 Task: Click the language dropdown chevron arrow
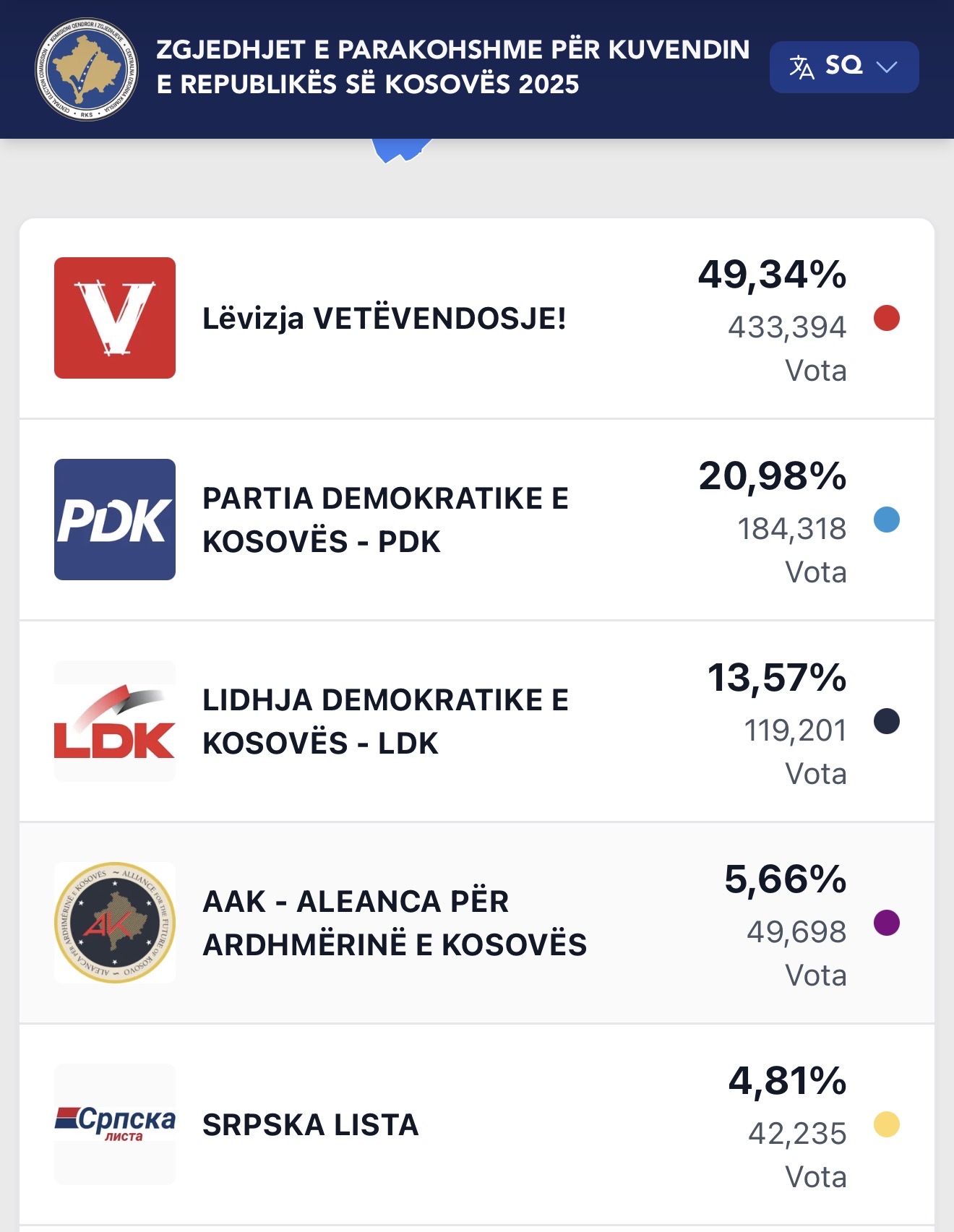click(x=886, y=67)
